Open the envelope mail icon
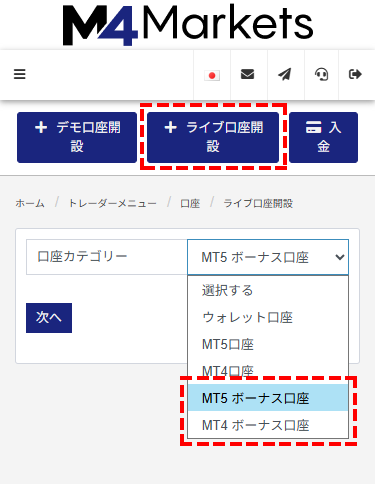 (x=247, y=74)
